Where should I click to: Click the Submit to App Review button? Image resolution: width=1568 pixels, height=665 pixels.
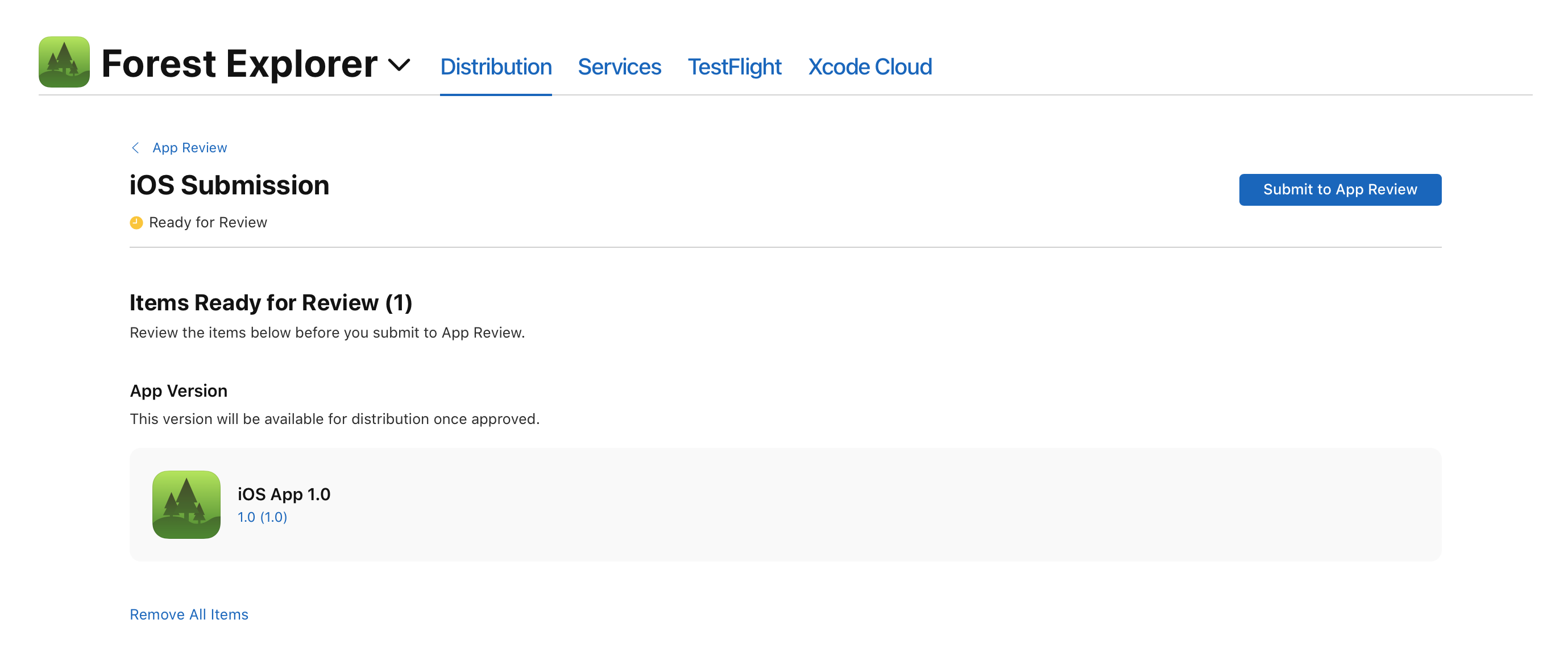[1340, 190]
